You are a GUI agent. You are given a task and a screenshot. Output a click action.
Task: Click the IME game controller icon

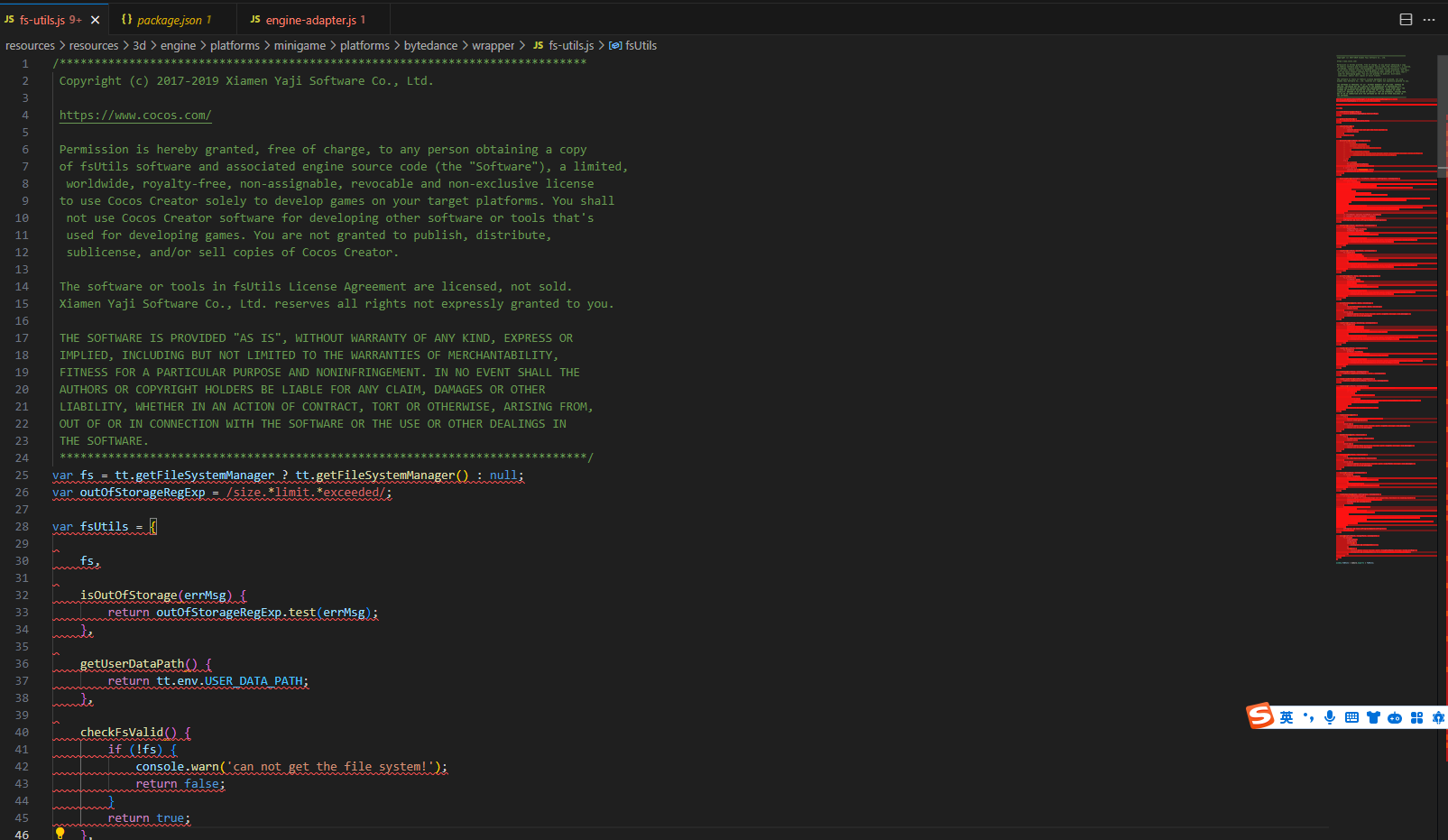point(1395,717)
